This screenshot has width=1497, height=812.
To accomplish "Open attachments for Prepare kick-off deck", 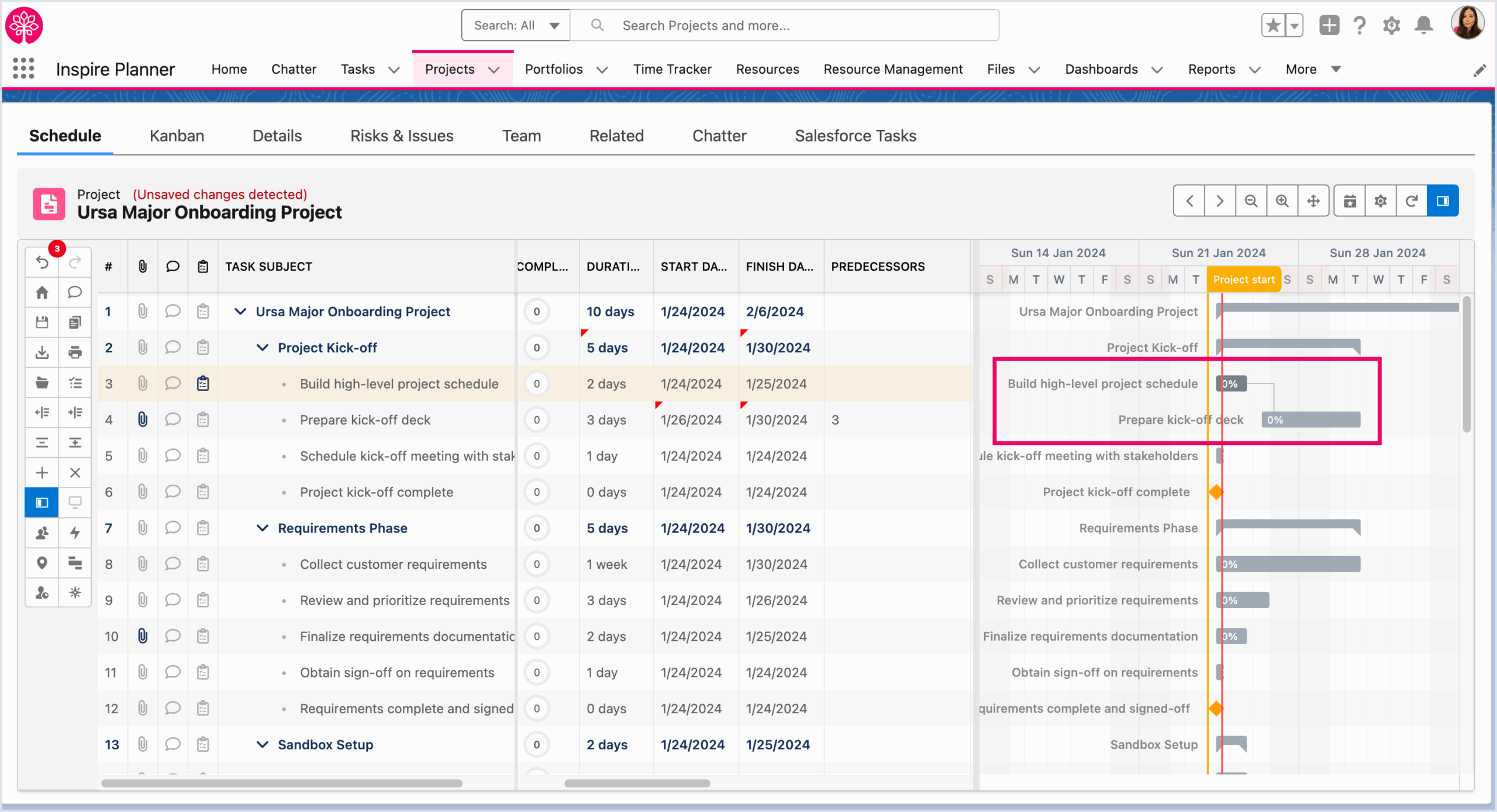I will click(x=143, y=419).
